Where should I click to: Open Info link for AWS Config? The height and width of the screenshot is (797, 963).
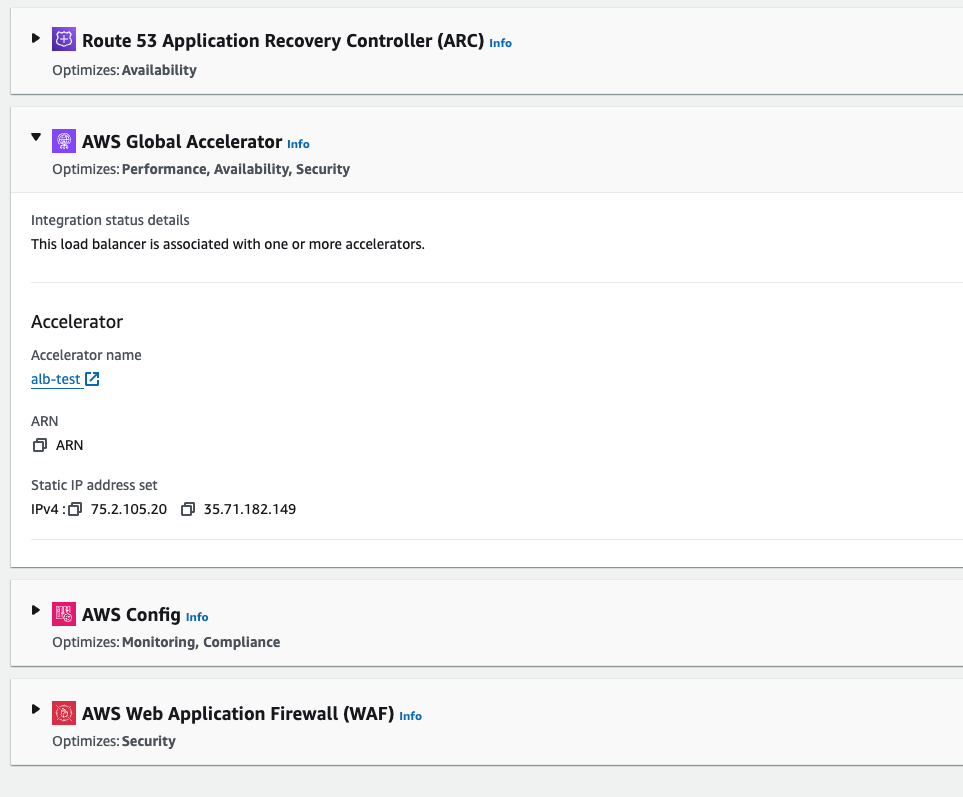(197, 617)
